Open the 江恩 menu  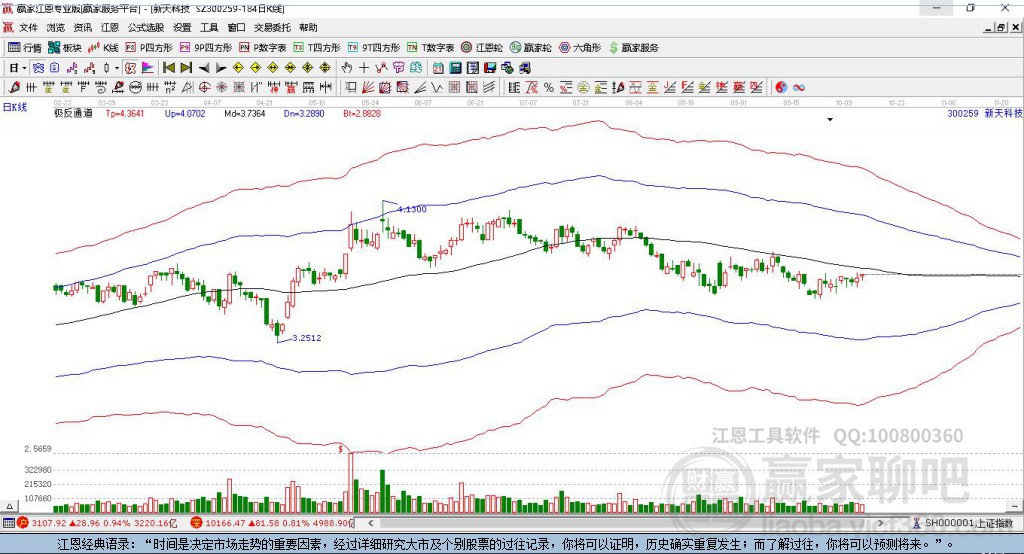[x=110, y=27]
